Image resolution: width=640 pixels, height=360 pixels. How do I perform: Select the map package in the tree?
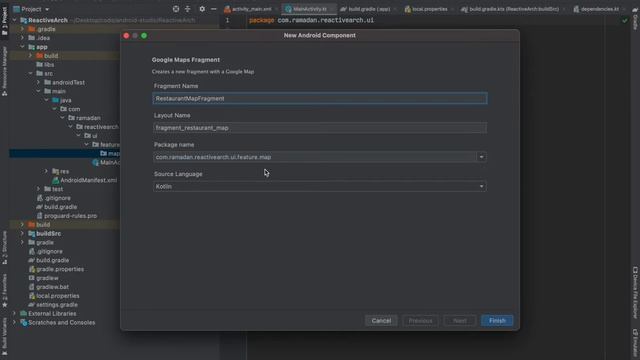point(110,153)
